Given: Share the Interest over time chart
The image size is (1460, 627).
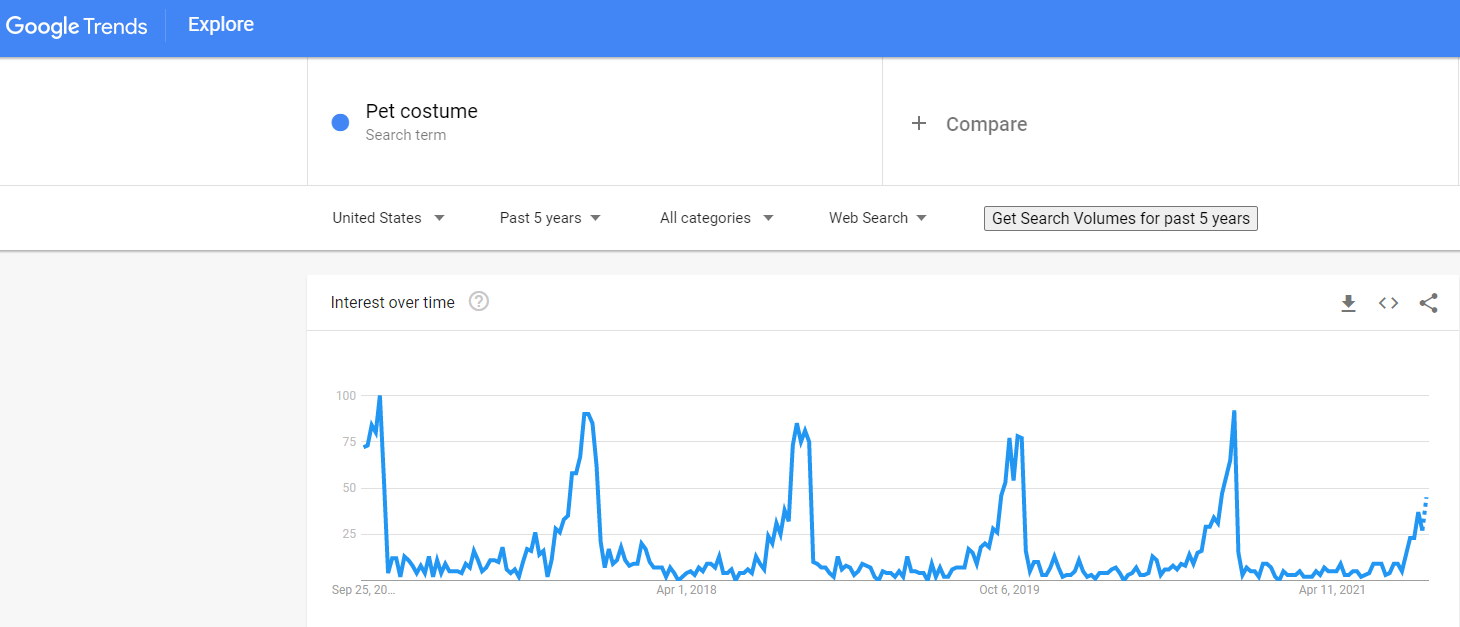Looking at the screenshot, I should [1428, 303].
